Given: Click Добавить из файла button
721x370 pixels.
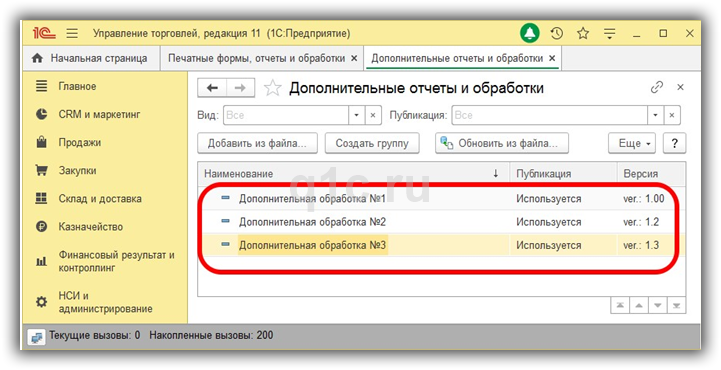Looking at the screenshot, I should (x=258, y=143).
